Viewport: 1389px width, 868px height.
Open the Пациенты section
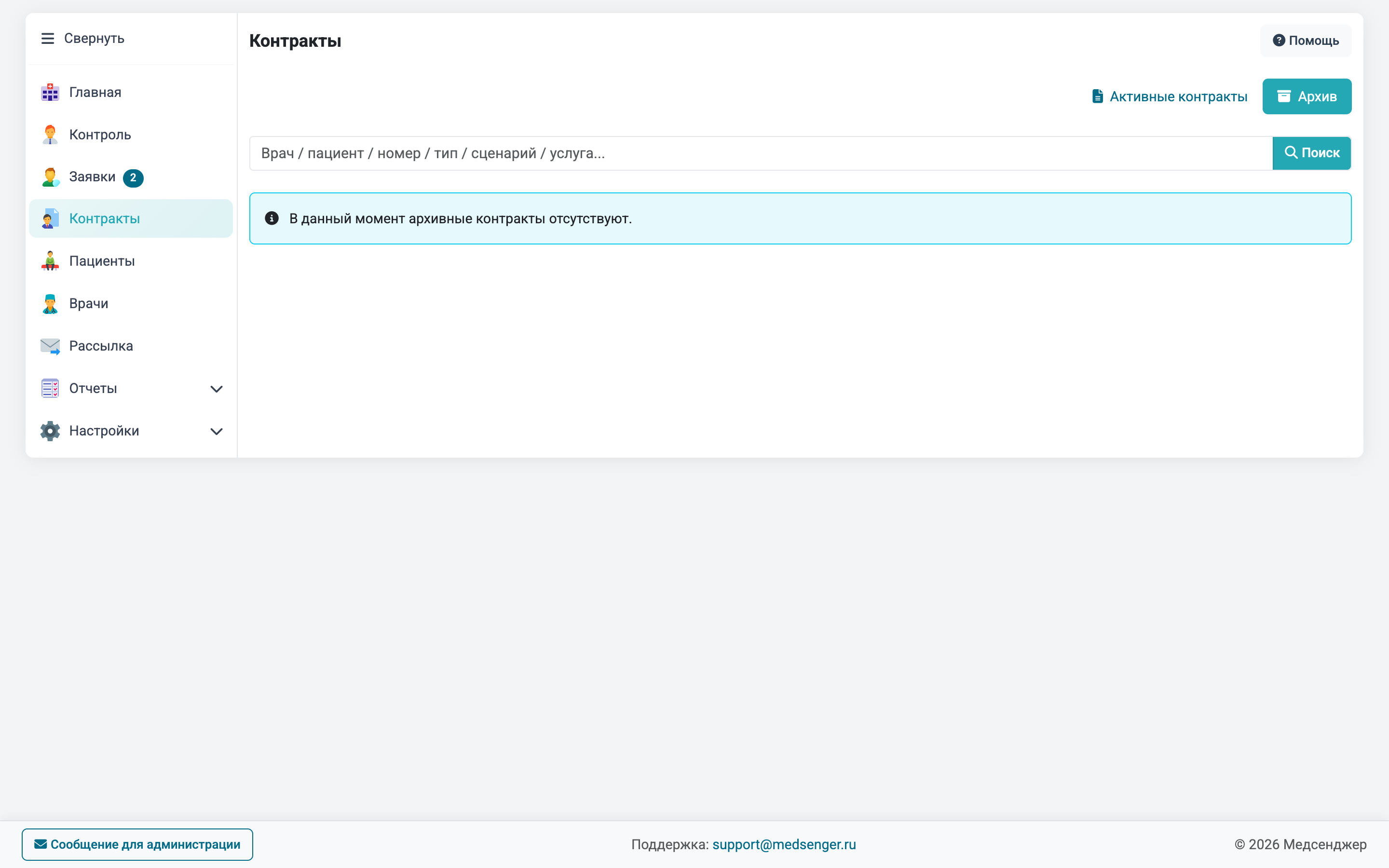click(130, 261)
